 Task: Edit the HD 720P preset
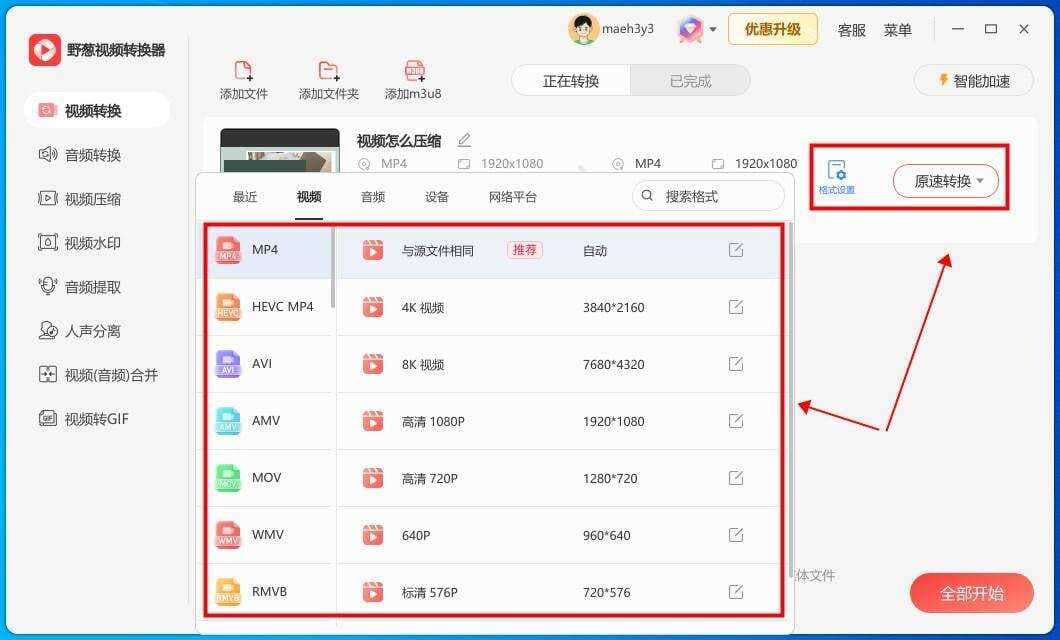[736, 478]
